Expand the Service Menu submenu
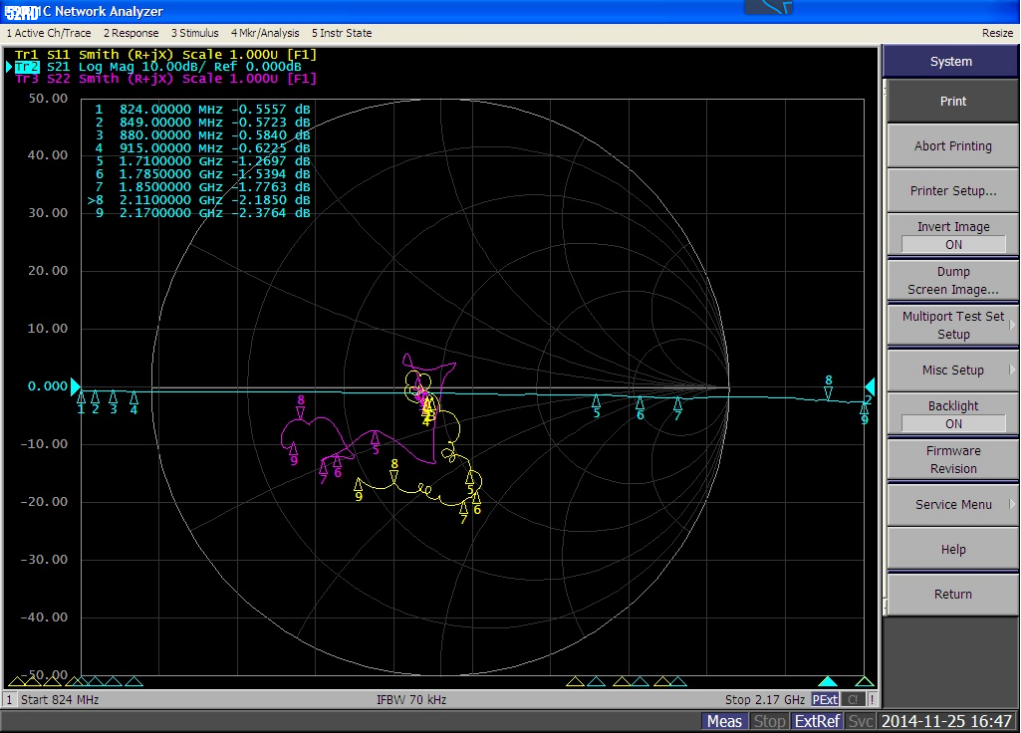This screenshot has height=733, width=1021. 953,505
